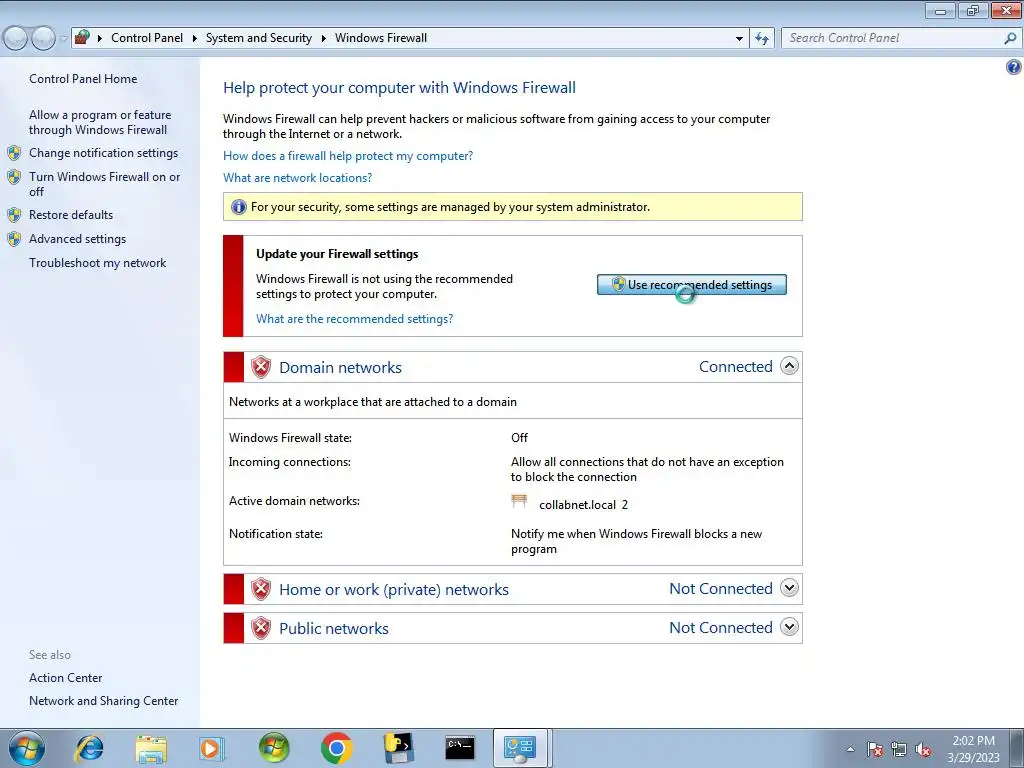Click shield icon beside Advanced settings
This screenshot has height=768, width=1024.
point(14,239)
